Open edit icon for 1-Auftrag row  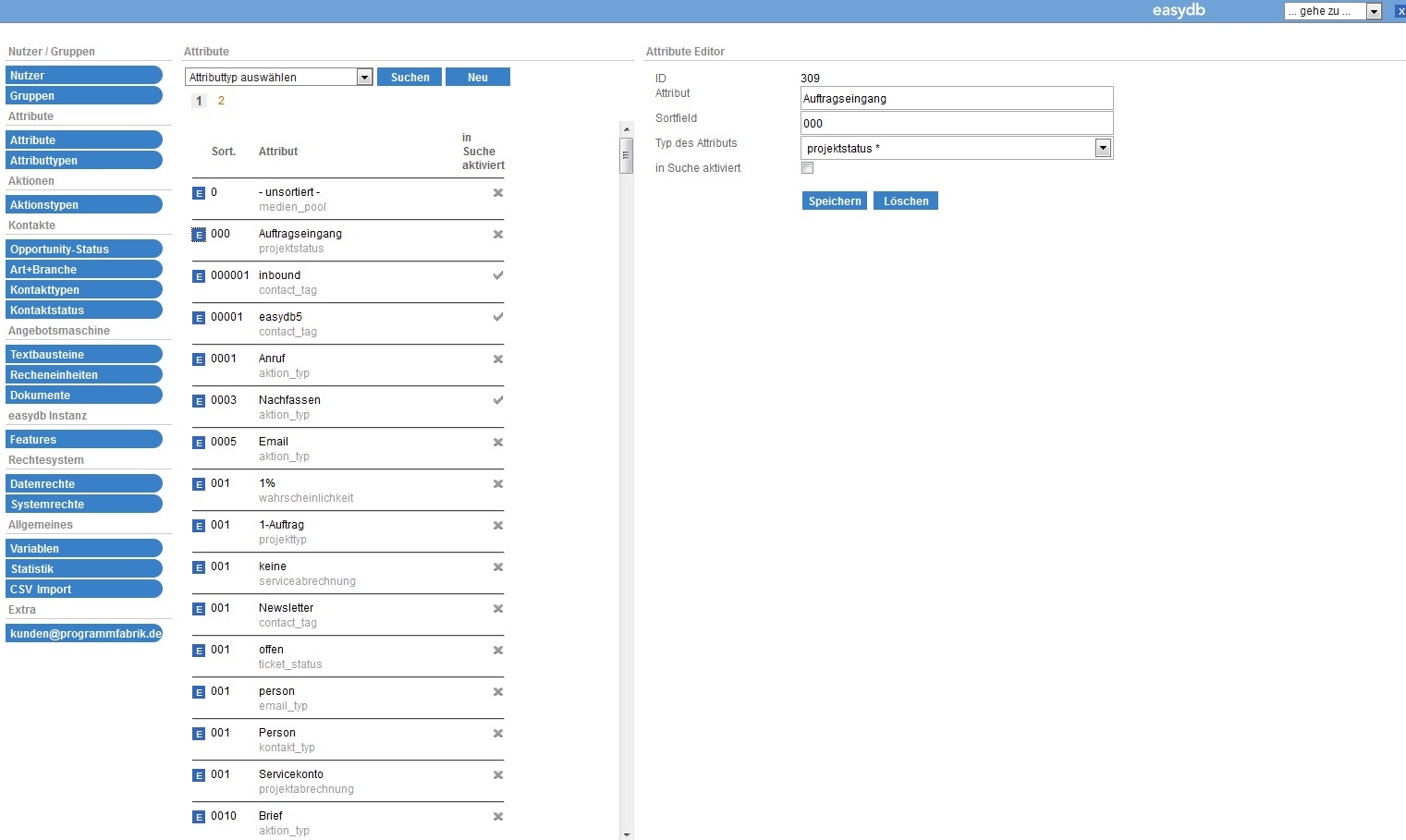(199, 526)
